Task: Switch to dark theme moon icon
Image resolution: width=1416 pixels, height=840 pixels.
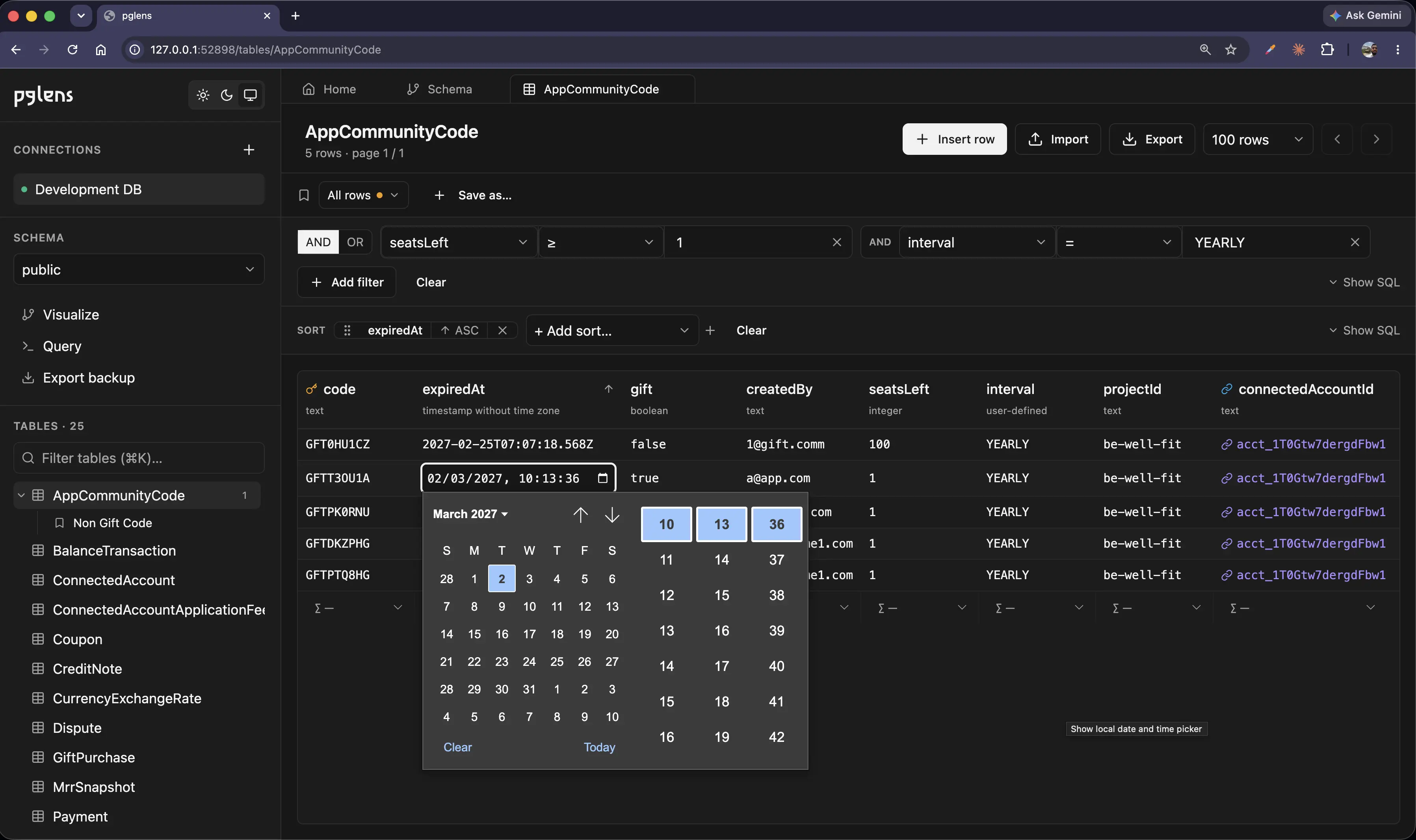Action: pyautogui.click(x=227, y=95)
